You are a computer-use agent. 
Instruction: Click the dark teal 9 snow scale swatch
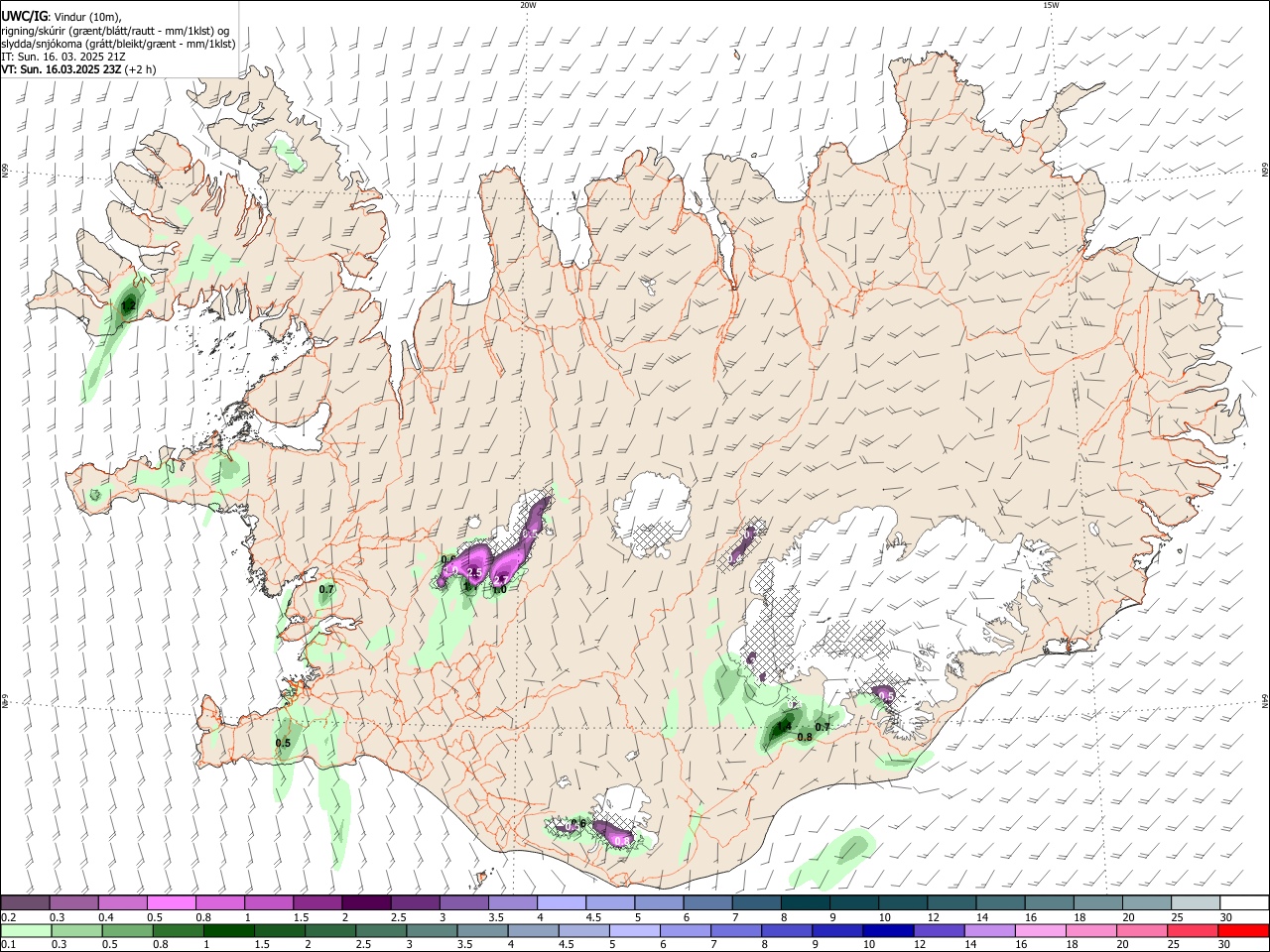(x=853, y=903)
